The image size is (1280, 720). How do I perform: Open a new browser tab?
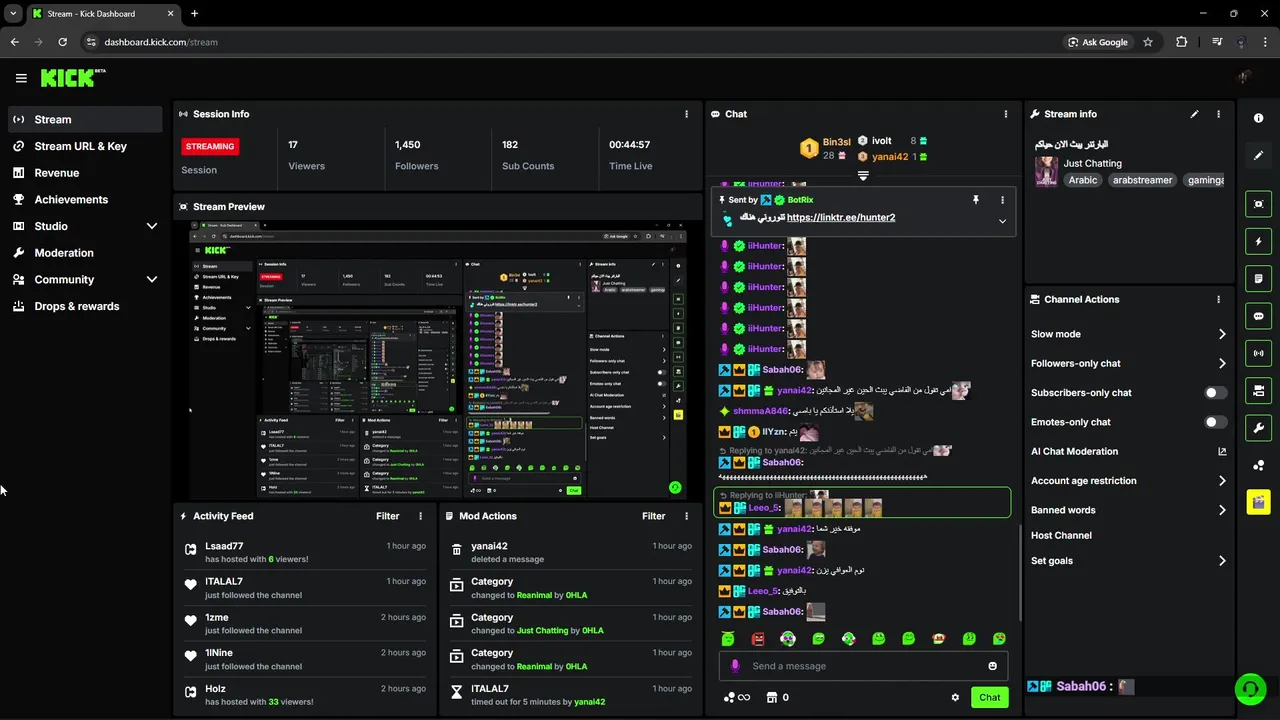click(194, 13)
